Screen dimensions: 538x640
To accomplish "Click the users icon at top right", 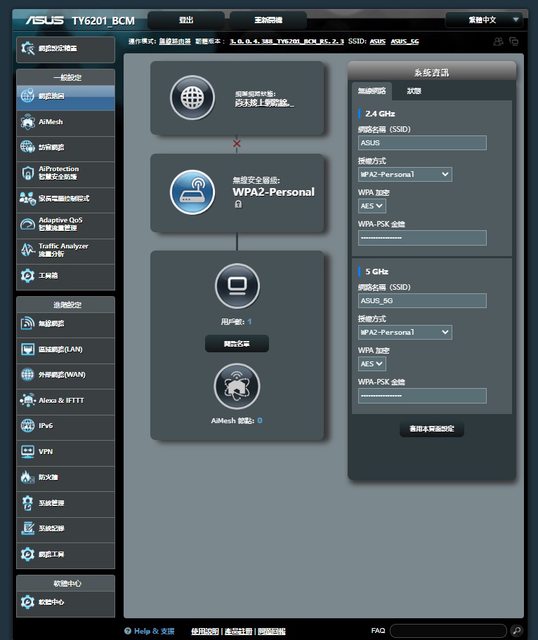I will pos(498,41).
